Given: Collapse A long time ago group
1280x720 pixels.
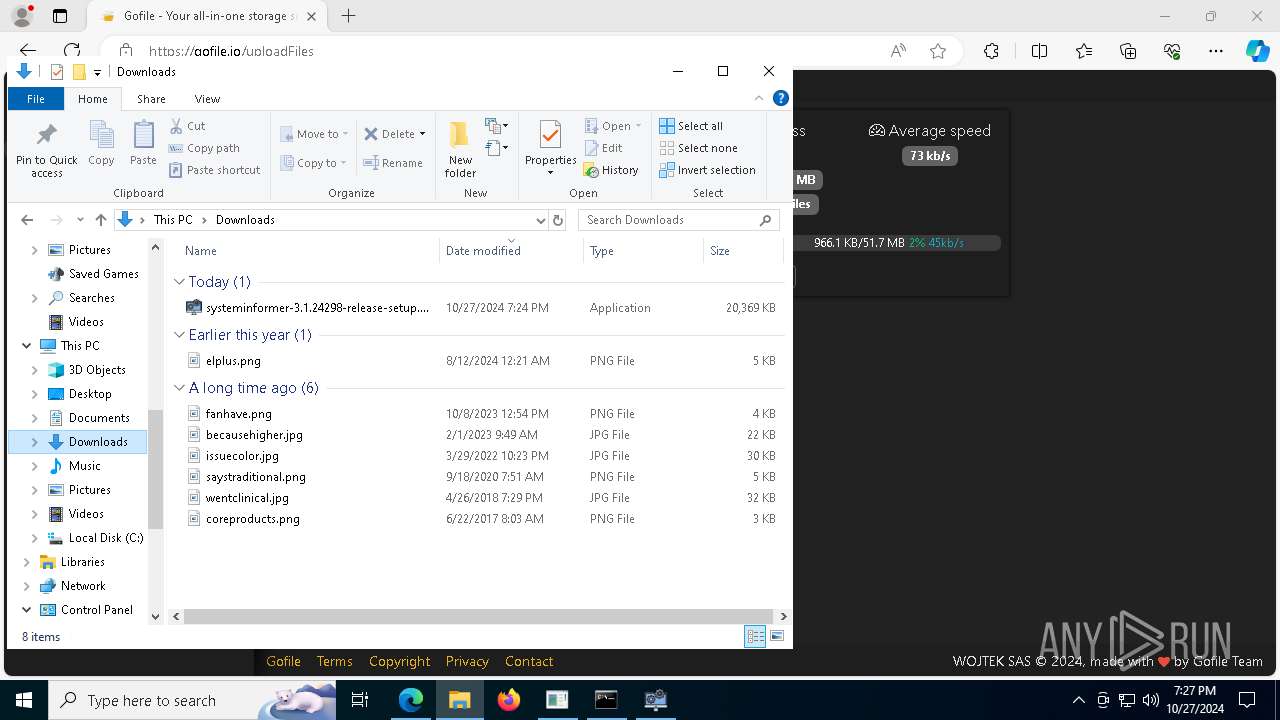Looking at the screenshot, I should click(179, 388).
